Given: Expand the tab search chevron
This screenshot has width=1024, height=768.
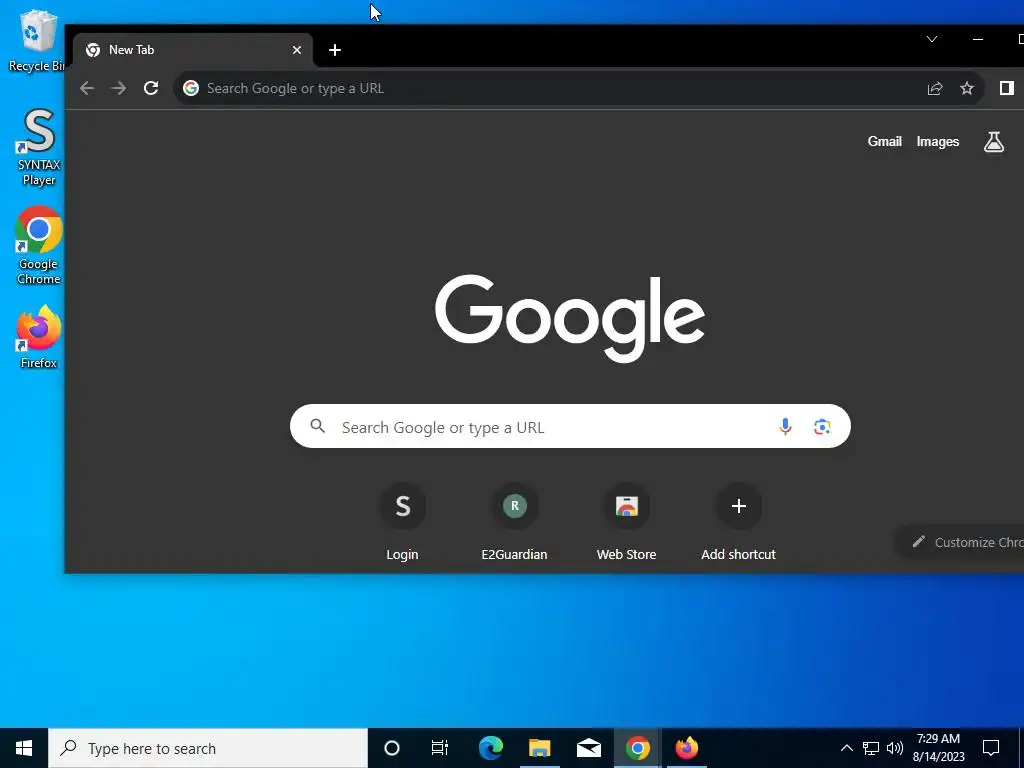Looking at the screenshot, I should click(932, 40).
